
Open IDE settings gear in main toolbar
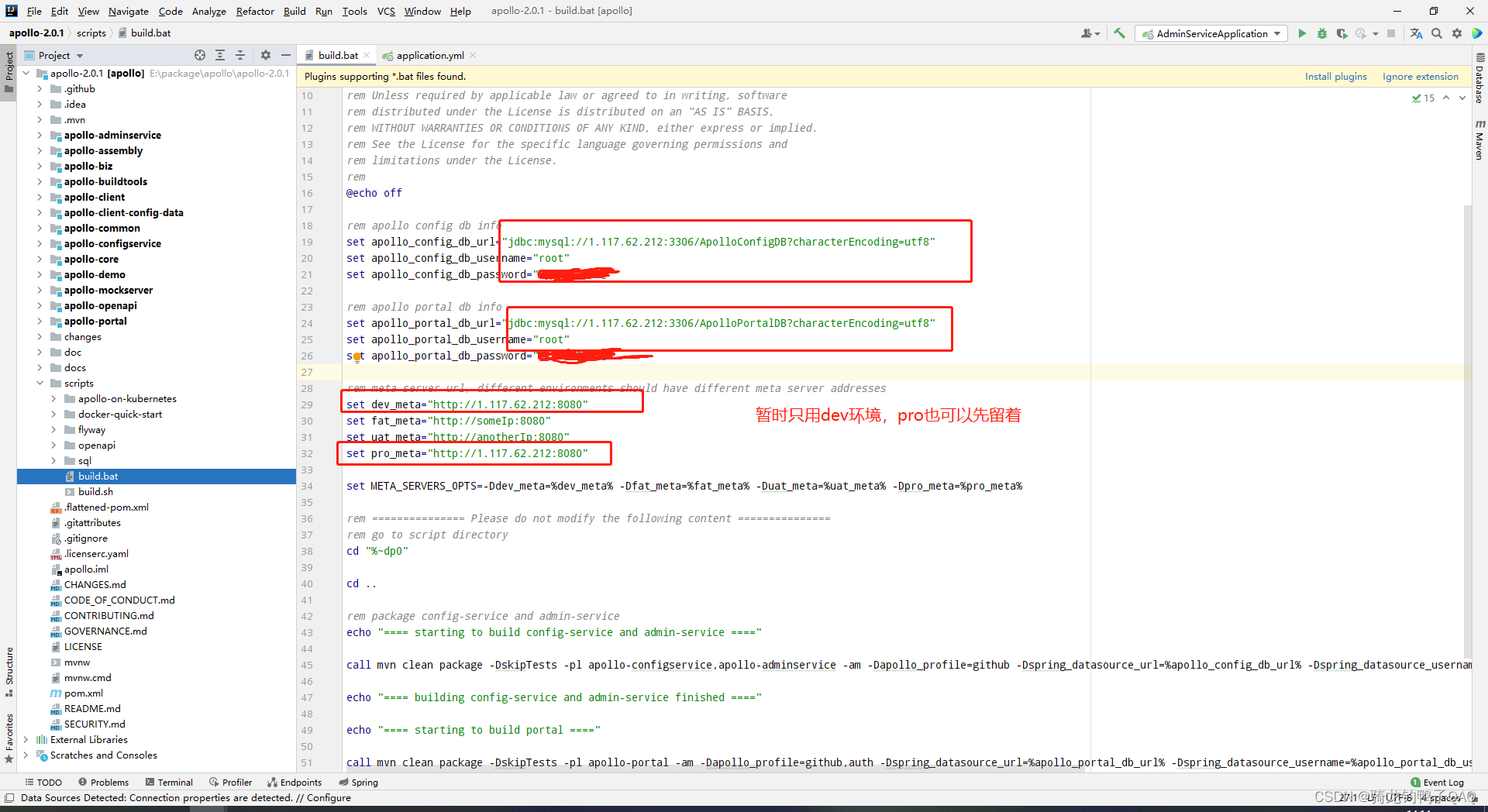[x=1457, y=33]
